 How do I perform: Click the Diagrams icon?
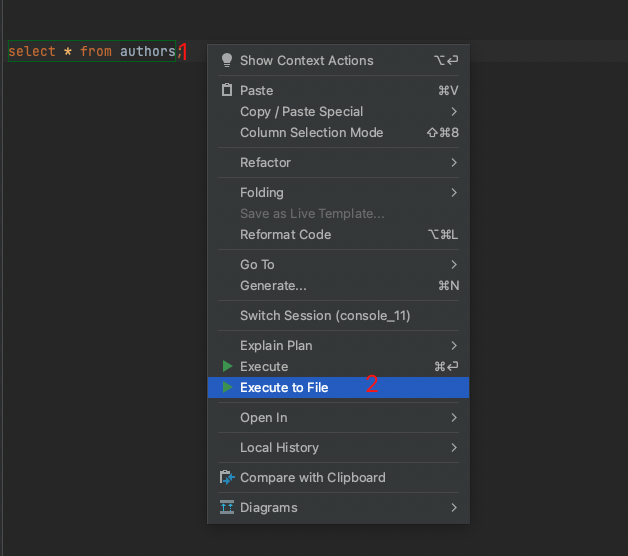click(227, 507)
